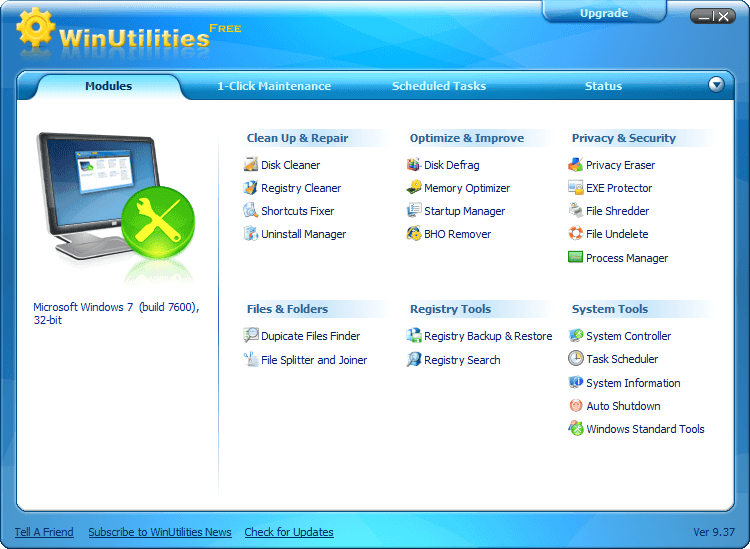Click the Check for Updates link
The image size is (750, 549).
289,532
